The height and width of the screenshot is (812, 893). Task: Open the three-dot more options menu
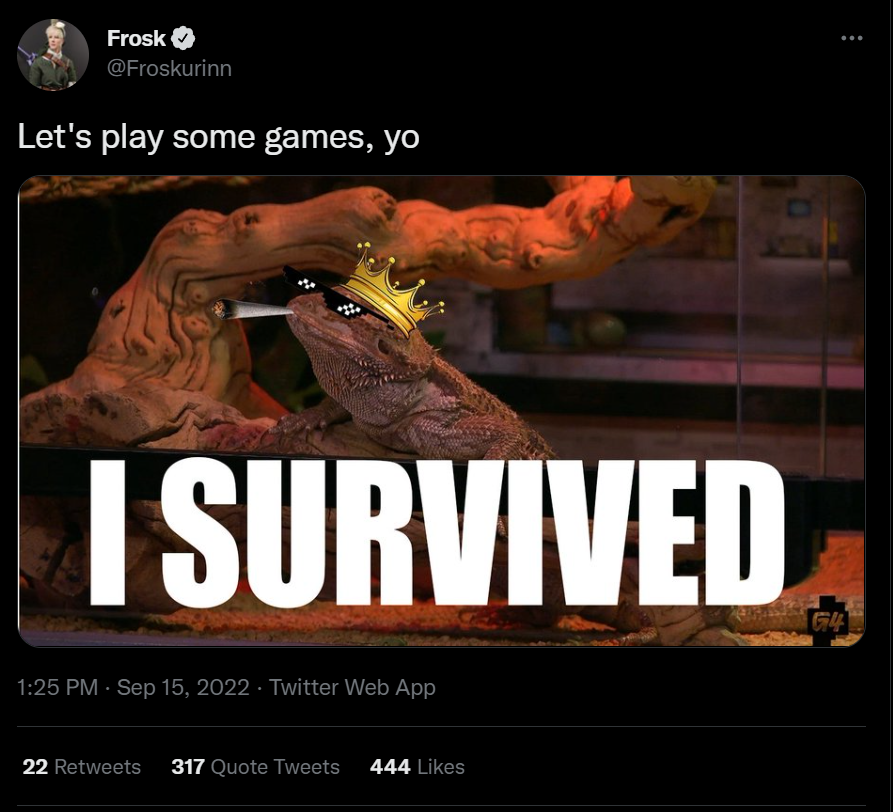point(851,38)
